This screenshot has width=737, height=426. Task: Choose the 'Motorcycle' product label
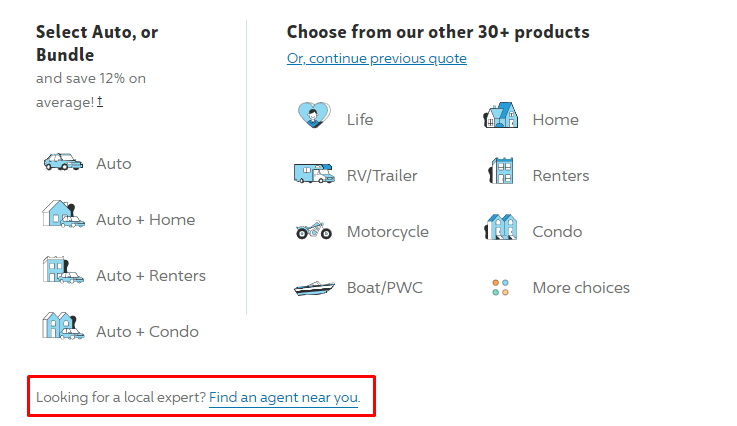click(x=388, y=232)
